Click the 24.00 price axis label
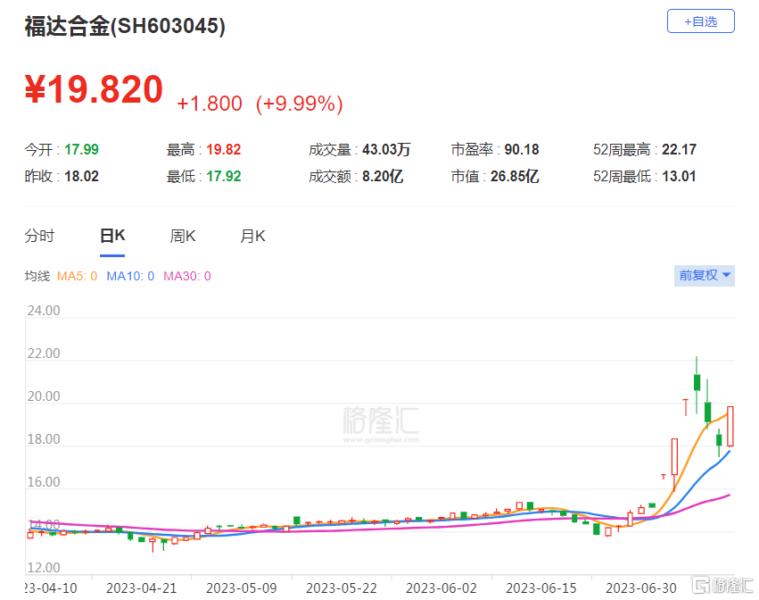The image size is (759, 600). point(44,310)
